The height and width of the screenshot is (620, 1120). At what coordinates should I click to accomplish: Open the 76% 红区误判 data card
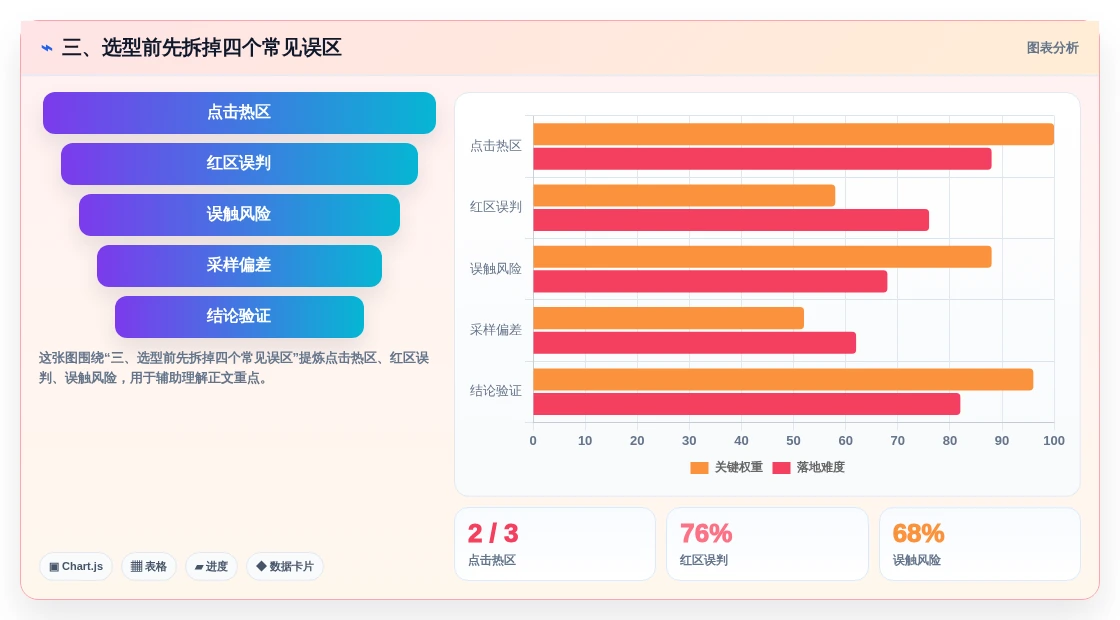(767, 544)
